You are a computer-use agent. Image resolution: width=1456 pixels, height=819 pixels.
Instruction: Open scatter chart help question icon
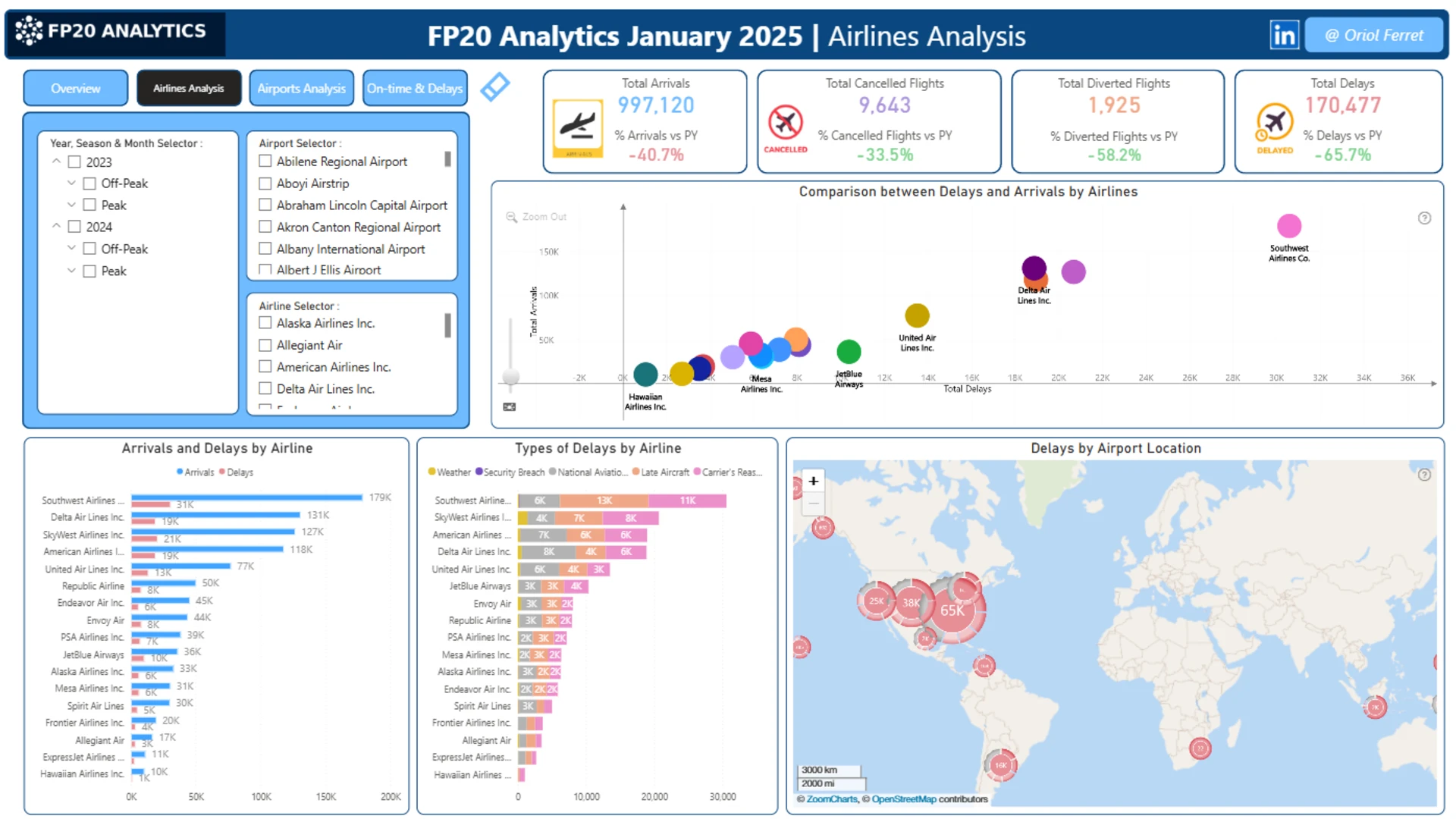tap(1424, 218)
